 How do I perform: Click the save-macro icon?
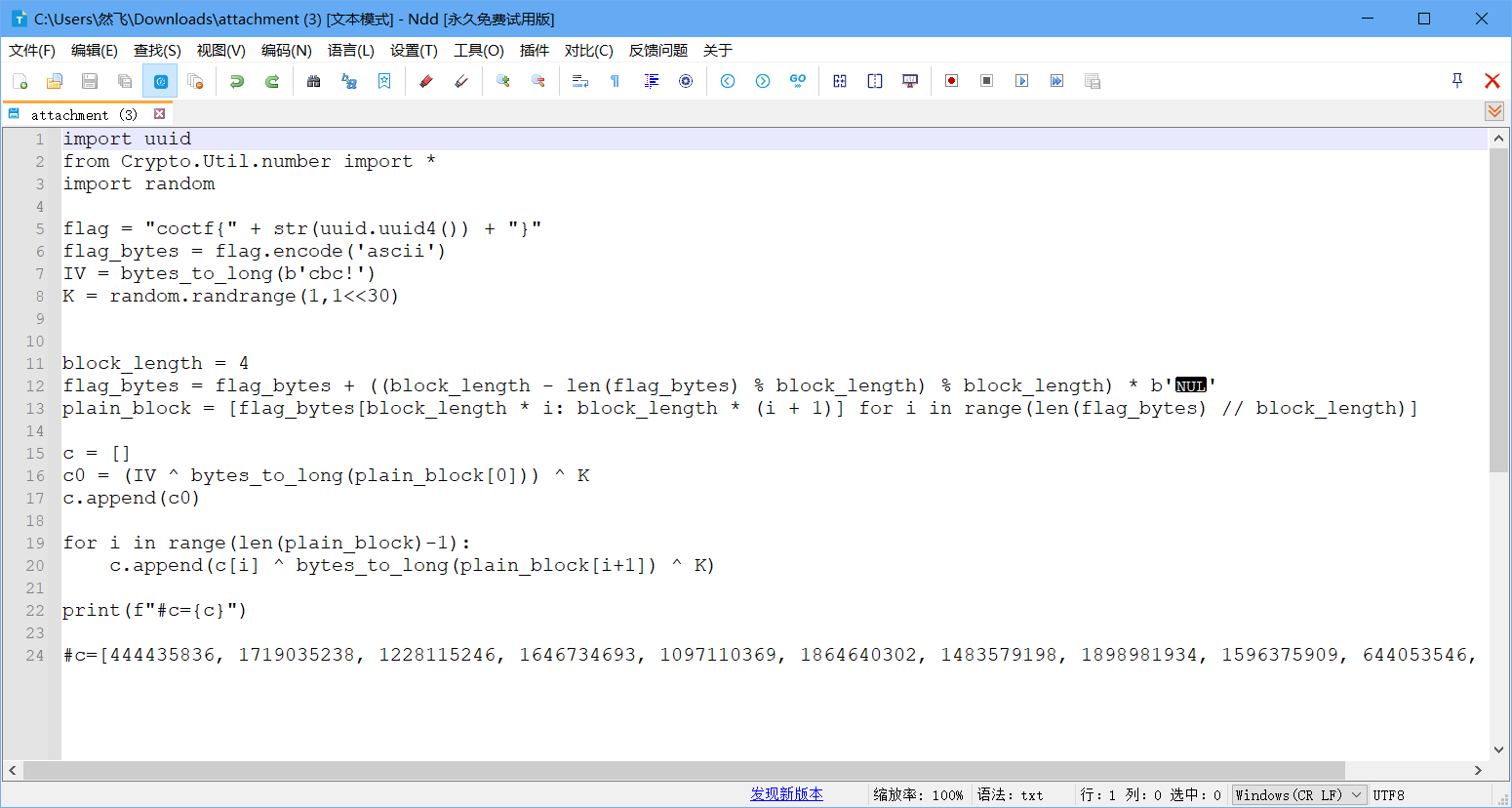click(1093, 81)
